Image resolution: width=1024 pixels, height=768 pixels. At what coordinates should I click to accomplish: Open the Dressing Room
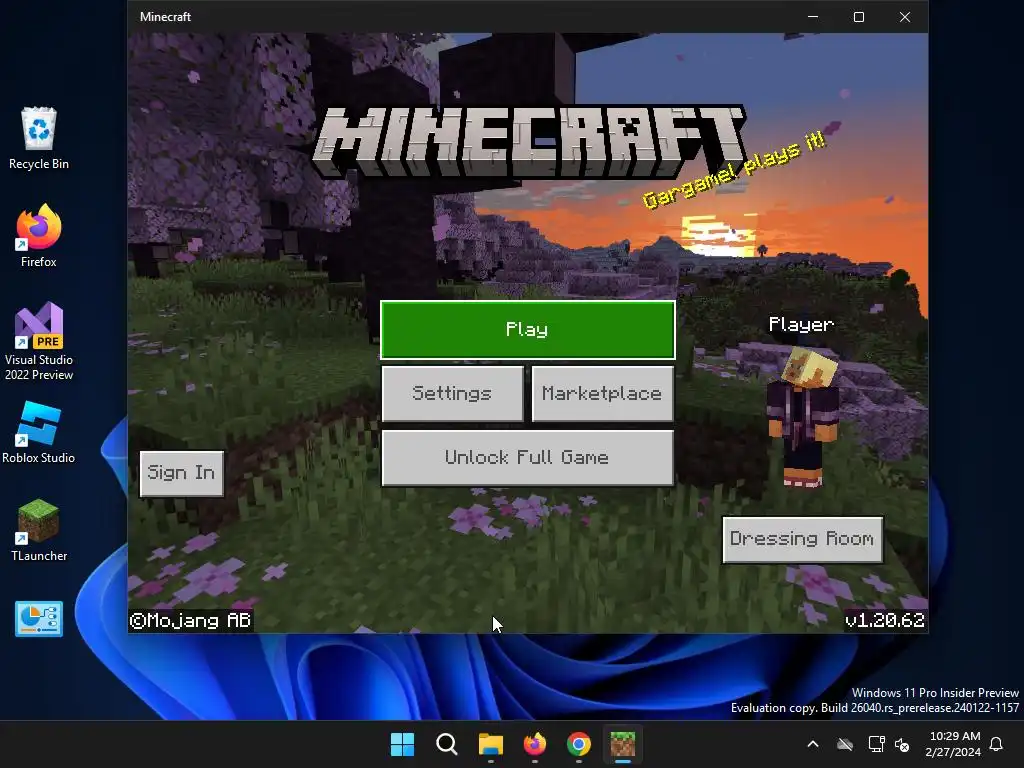pos(803,539)
